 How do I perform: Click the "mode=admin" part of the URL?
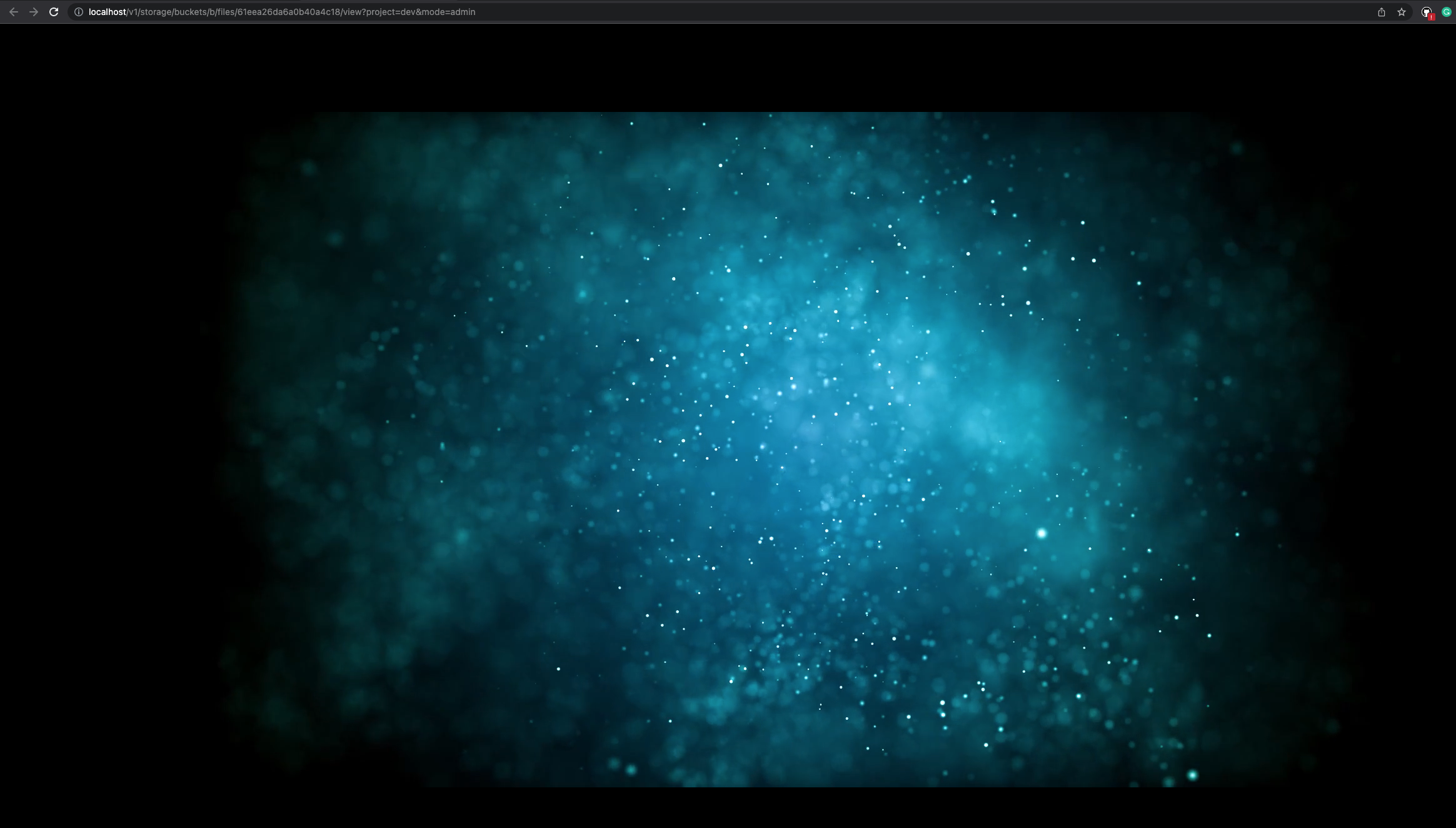pyautogui.click(x=449, y=12)
